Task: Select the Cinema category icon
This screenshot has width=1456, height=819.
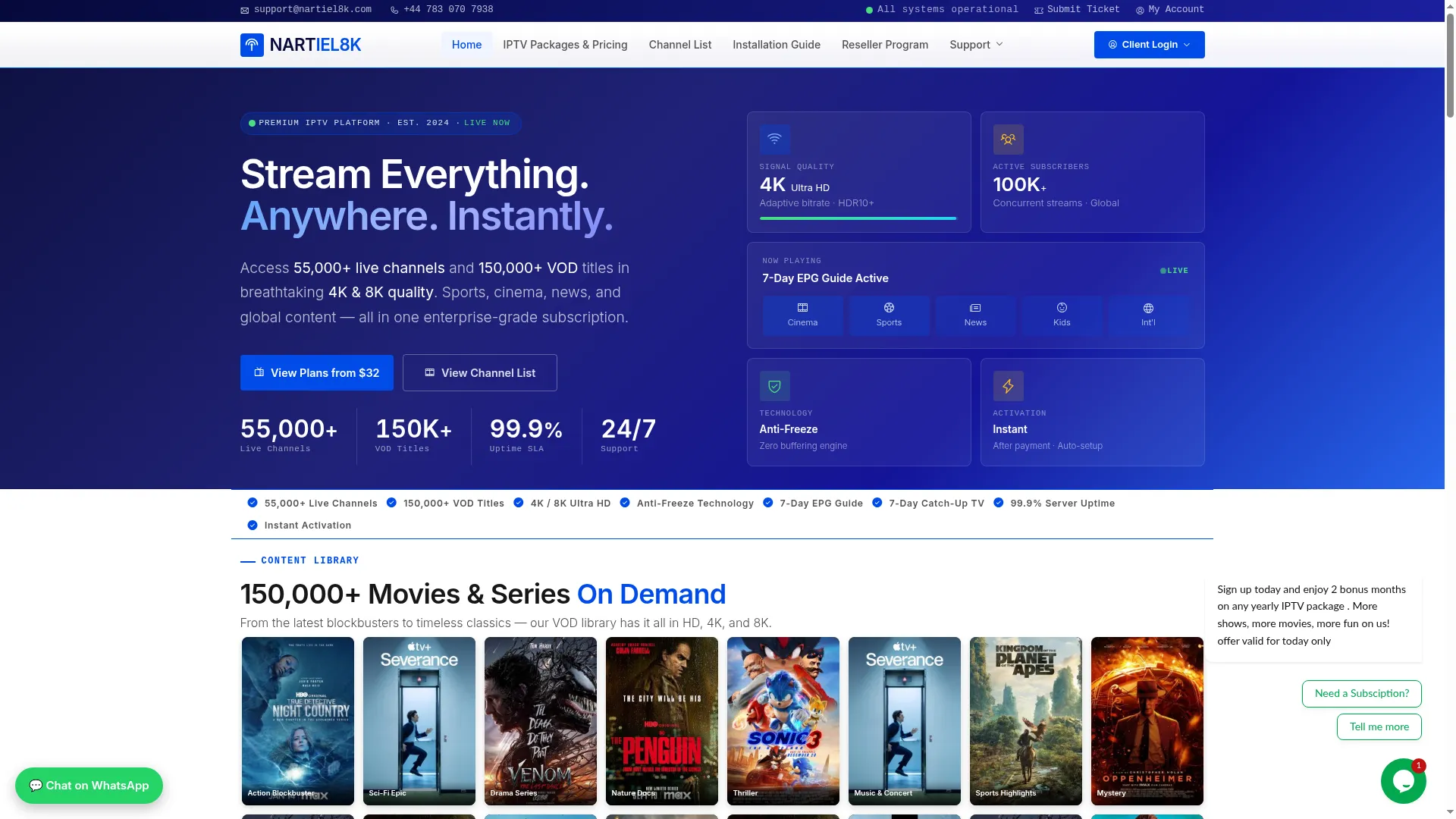Action: 802,308
